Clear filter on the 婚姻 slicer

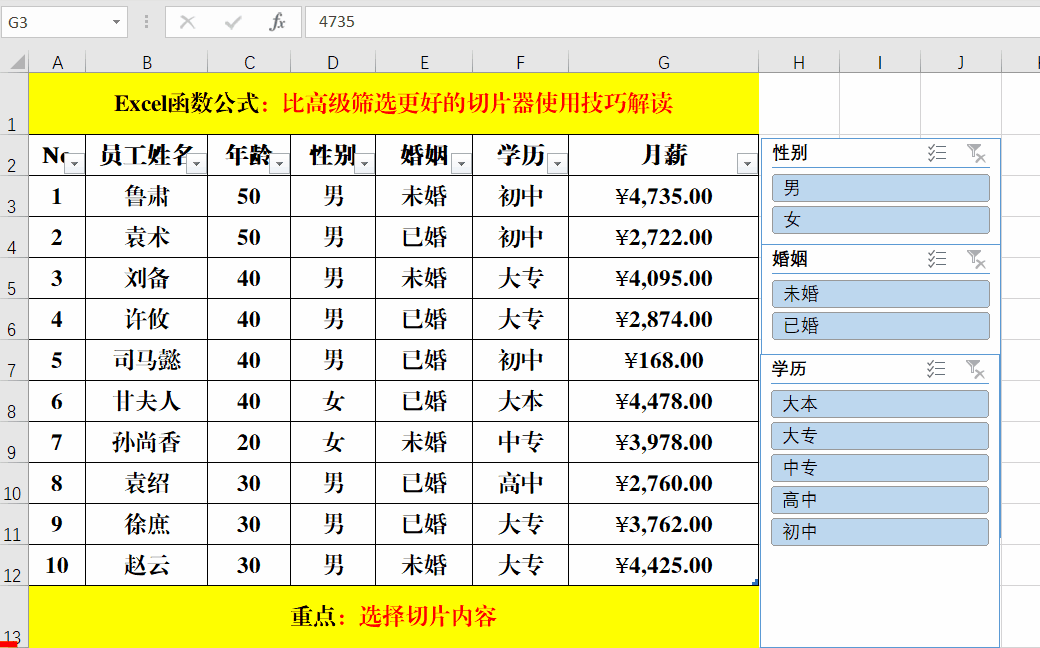tap(976, 259)
